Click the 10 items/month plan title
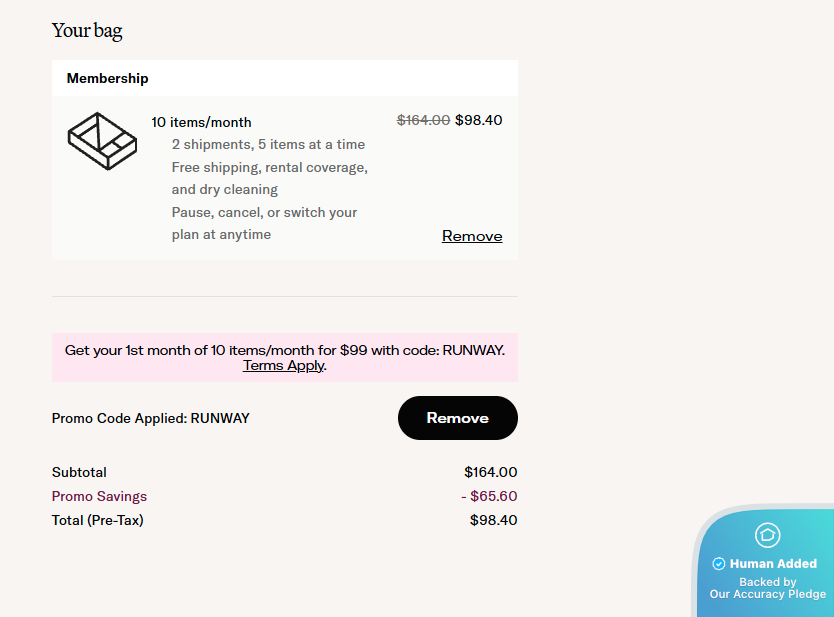The image size is (834, 617). point(201,122)
